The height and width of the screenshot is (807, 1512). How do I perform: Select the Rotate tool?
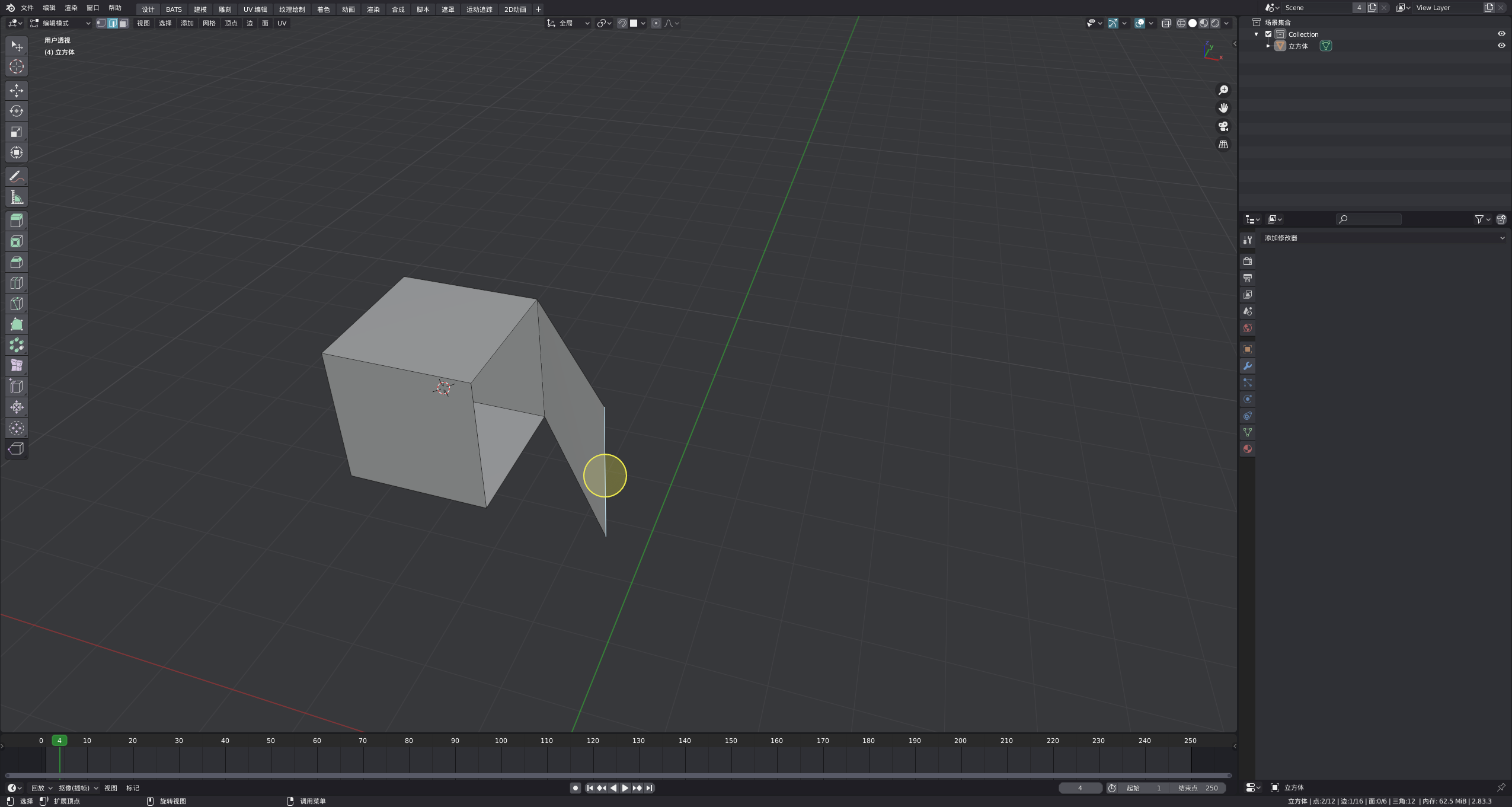(17, 111)
